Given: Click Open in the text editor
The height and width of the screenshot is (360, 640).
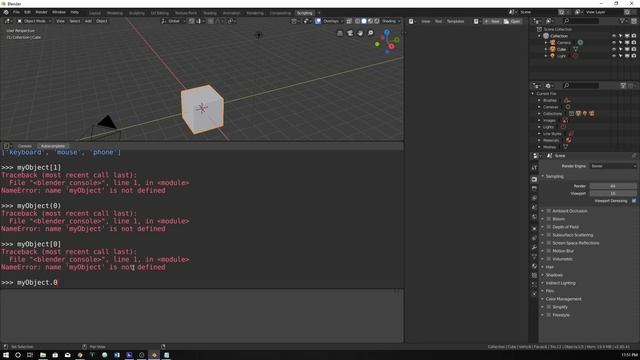Looking at the screenshot, I should tap(512, 21).
